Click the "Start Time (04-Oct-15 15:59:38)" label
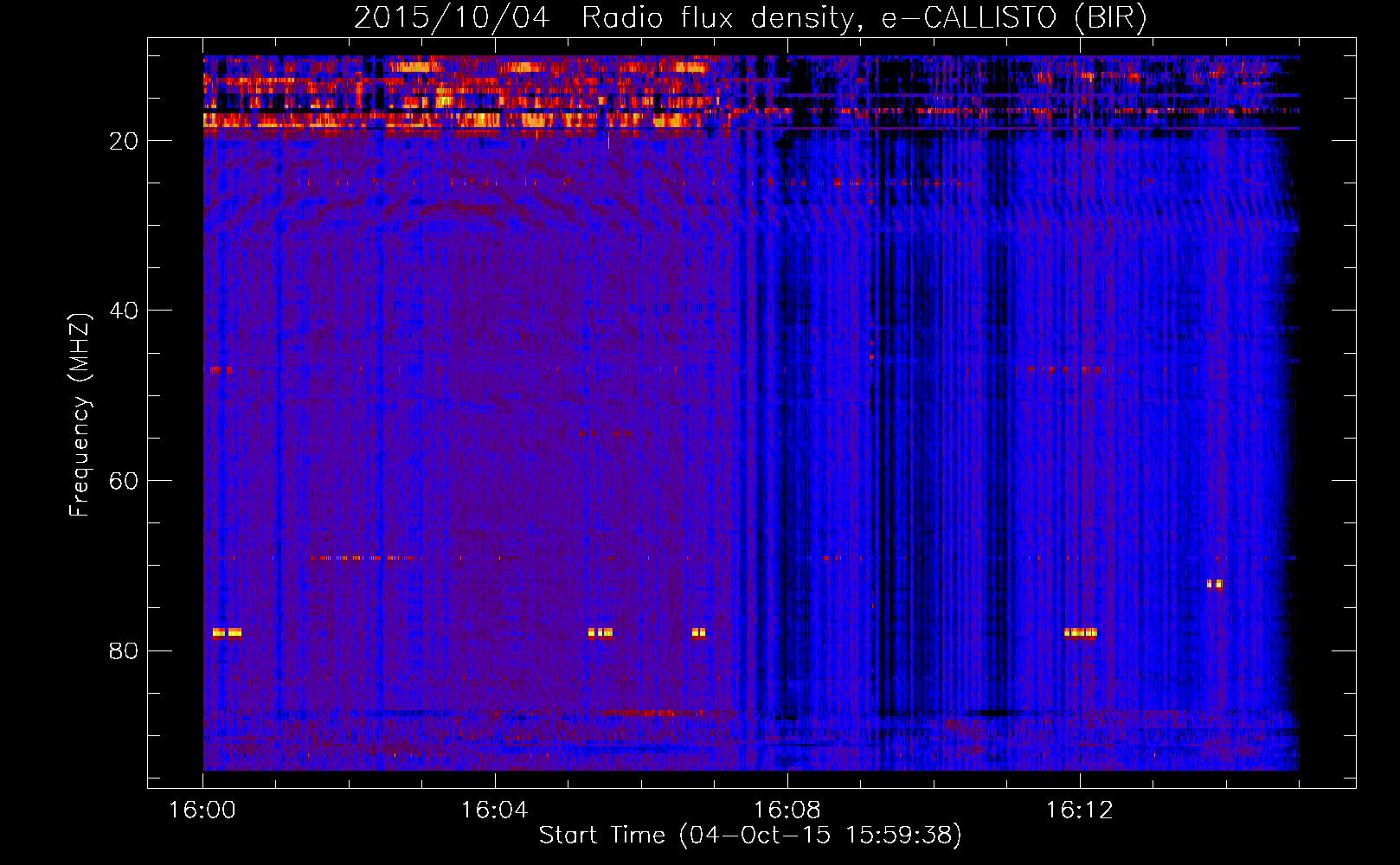 (x=750, y=835)
